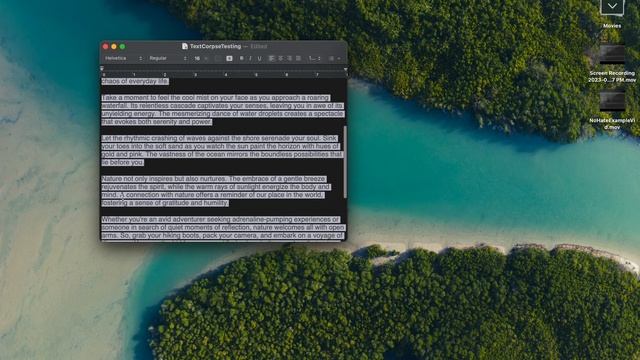Close the TextEdit window
Screen dimensions: 640x360
point(105,47)
